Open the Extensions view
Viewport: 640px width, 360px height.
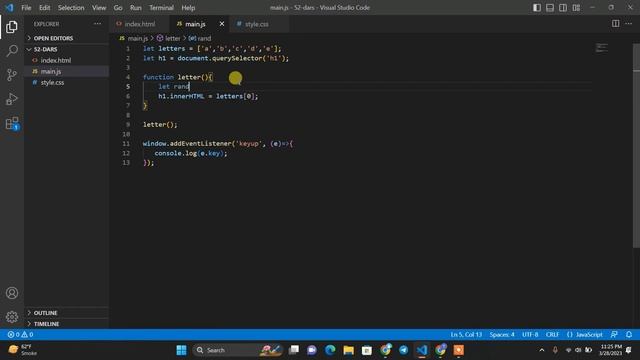click(x=12, y=123)
